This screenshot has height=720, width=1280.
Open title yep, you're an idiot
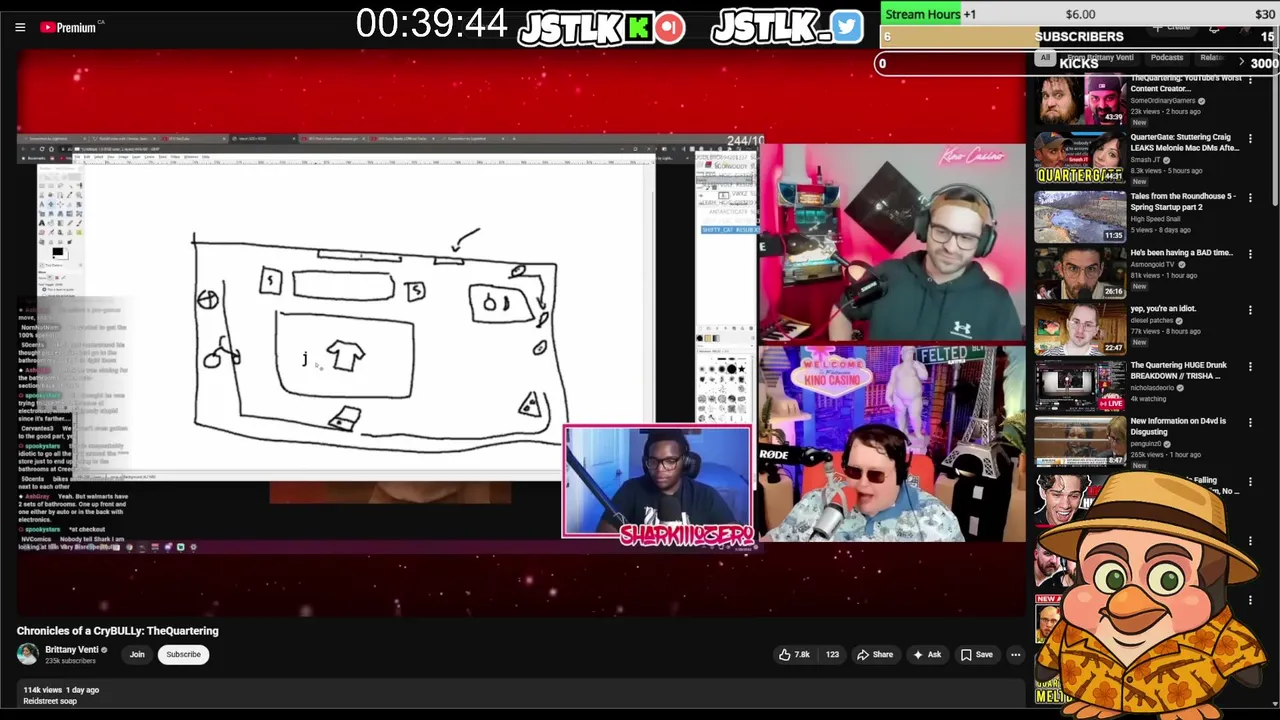click(x=1163, y=308)
